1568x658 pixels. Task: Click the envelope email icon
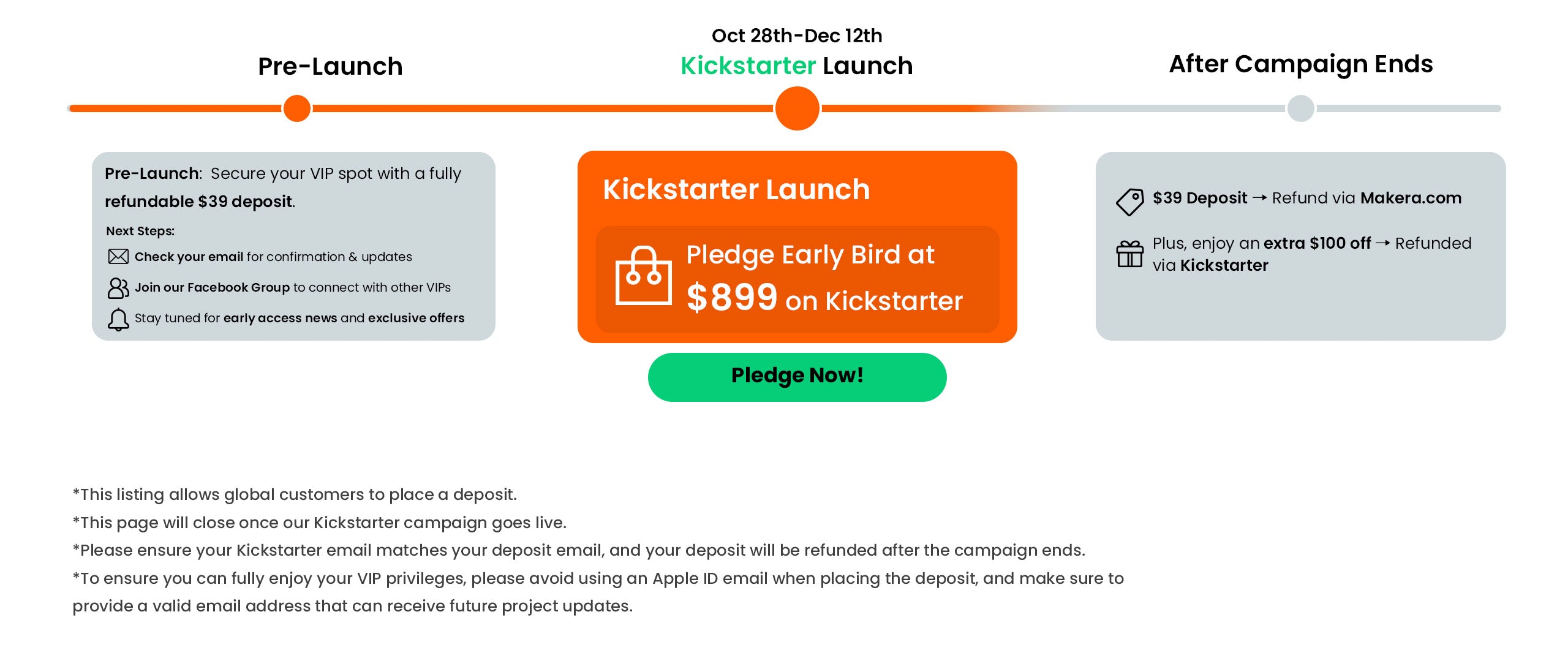tap(118, 257)
